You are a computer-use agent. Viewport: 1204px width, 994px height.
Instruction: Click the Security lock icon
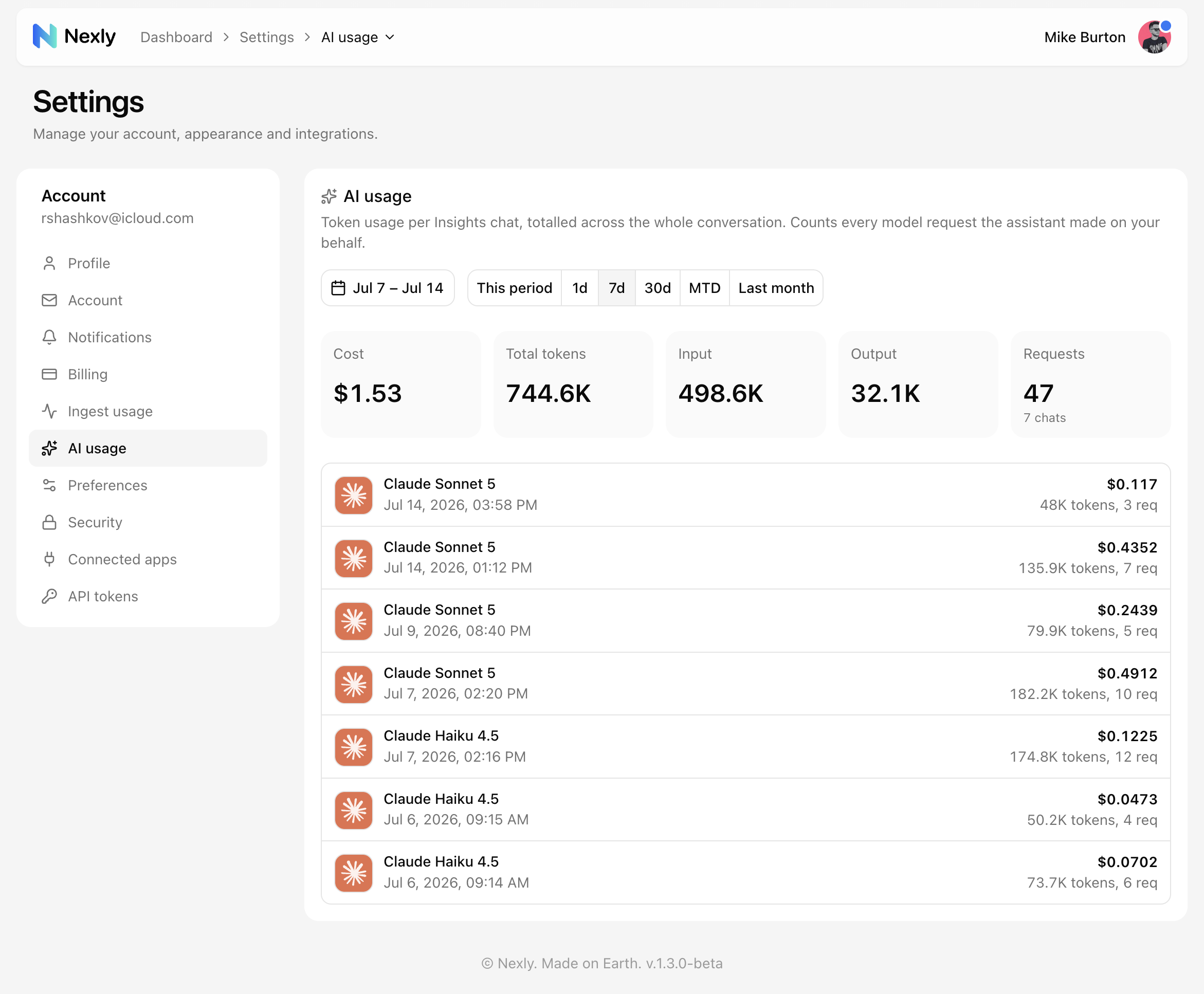click(49, 522)
